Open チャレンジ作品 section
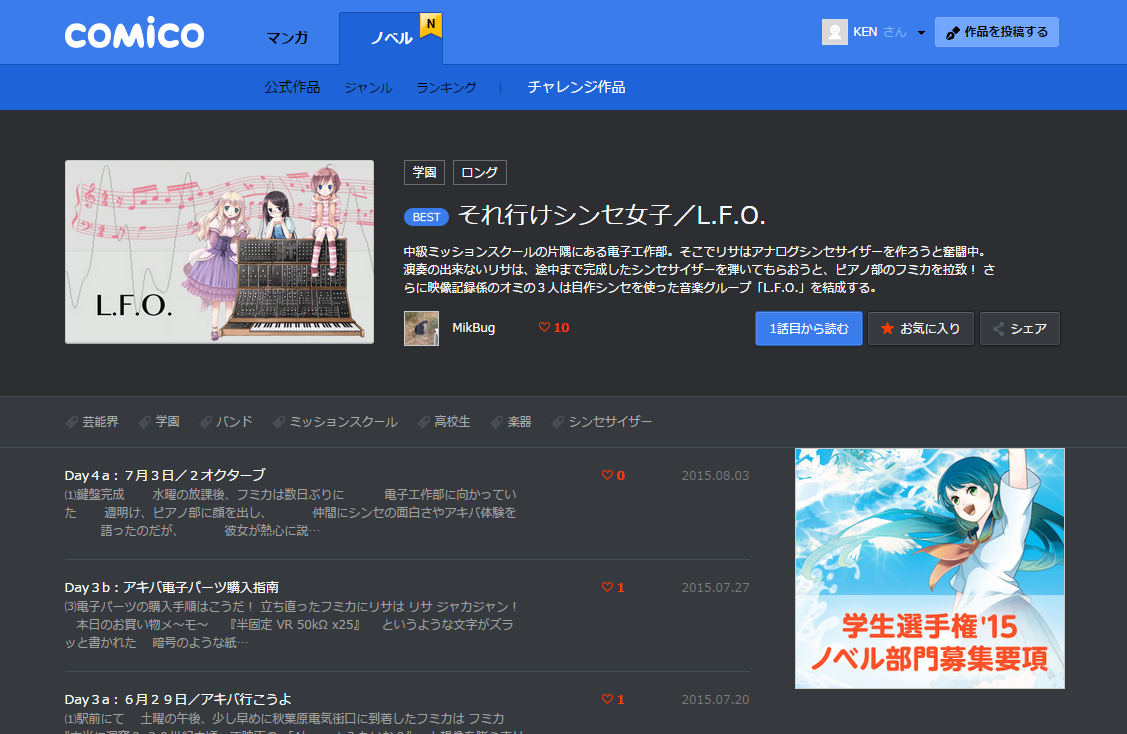The image size is (1127, 734). pyautogui.click(x=576, y=87)
